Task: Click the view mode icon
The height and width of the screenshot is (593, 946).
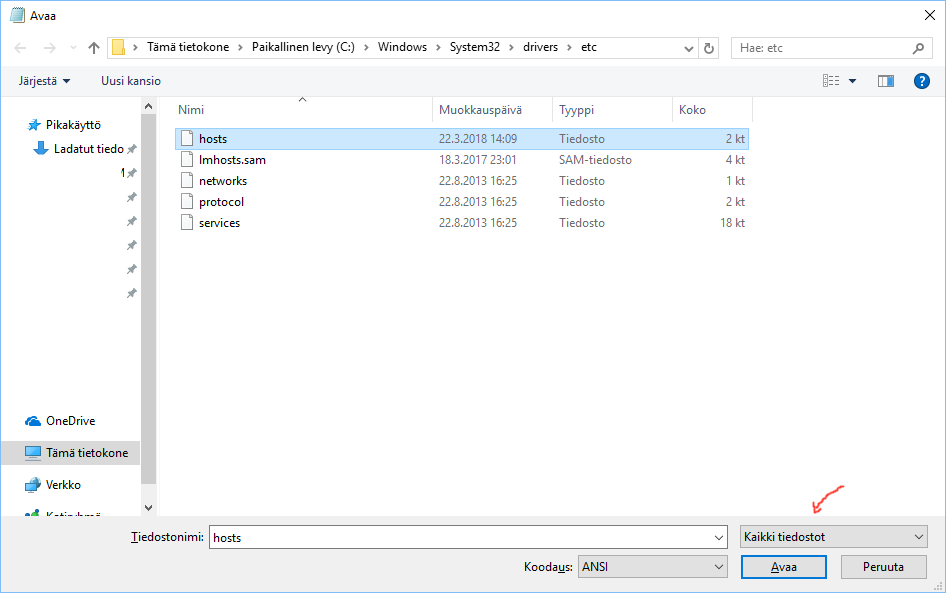Action: pyautogui.click(x=831, y=81)
